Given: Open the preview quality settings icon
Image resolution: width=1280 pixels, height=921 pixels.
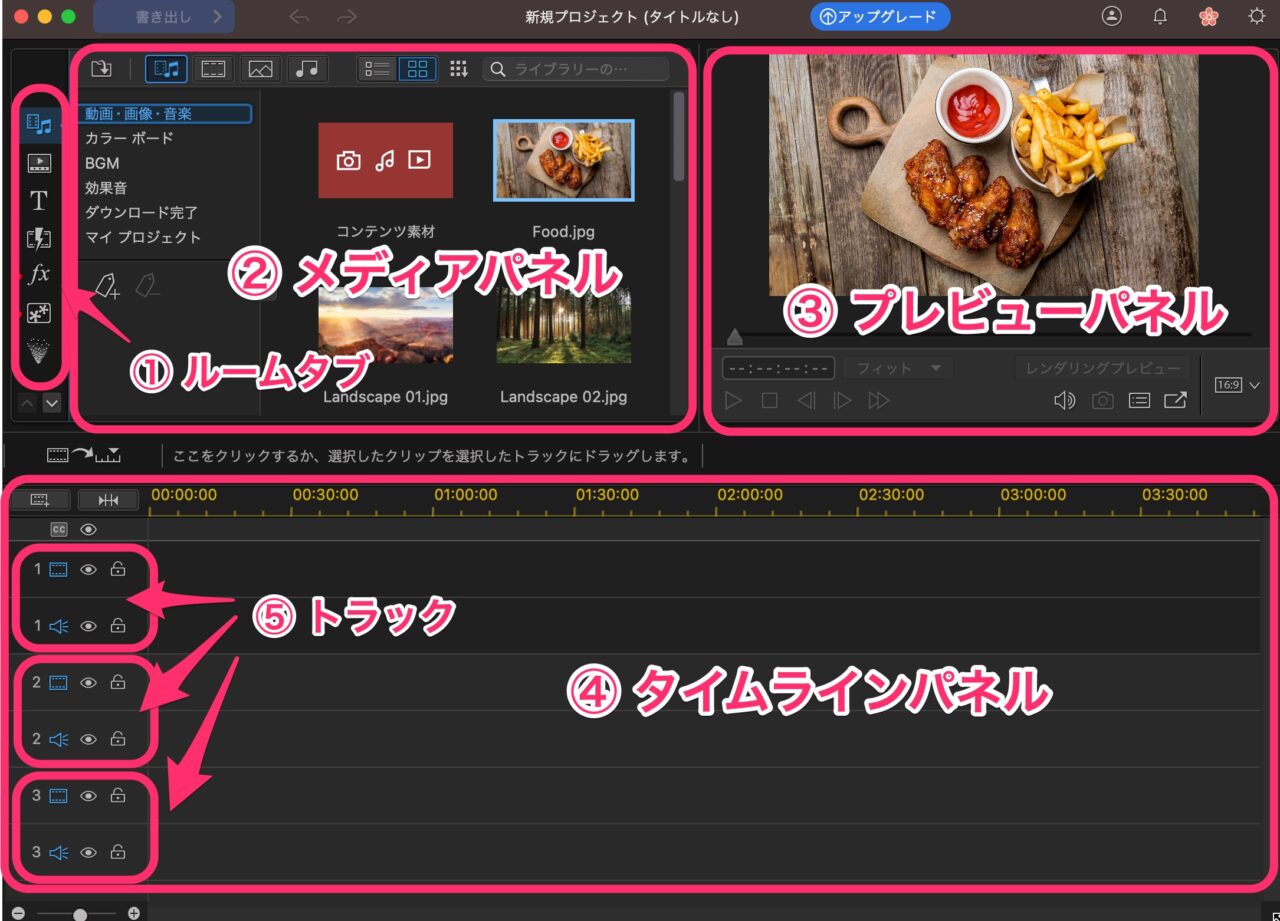Looking at the screenshot, I should 1139,401.
